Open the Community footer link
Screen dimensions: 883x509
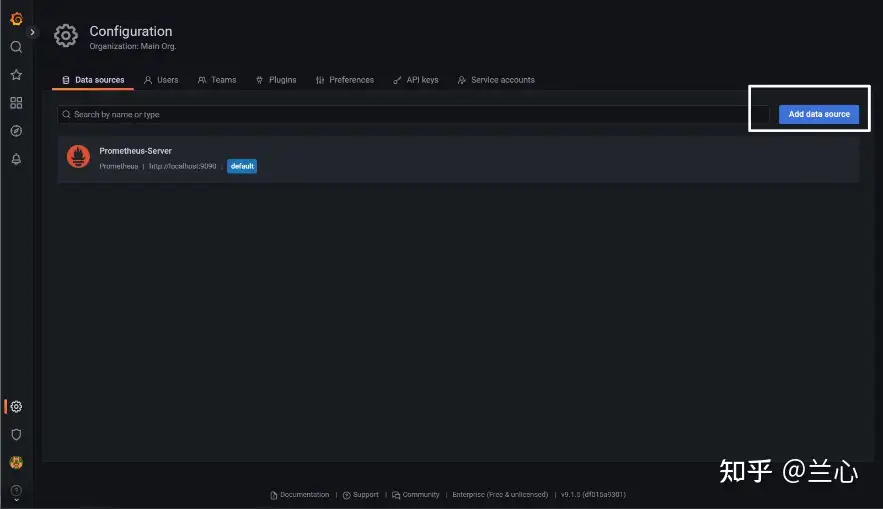[416, 495]
